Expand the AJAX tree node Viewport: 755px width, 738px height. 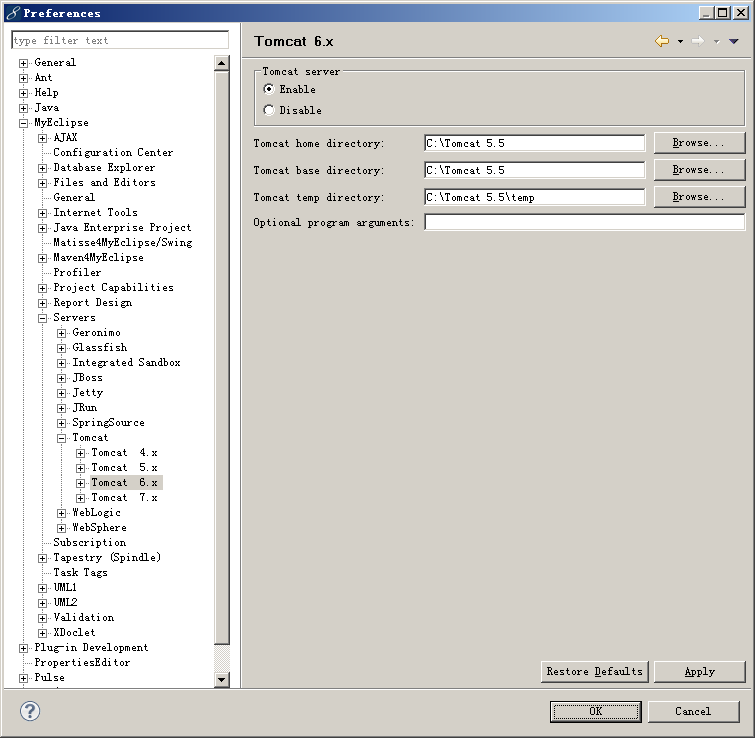pos(42,138)
